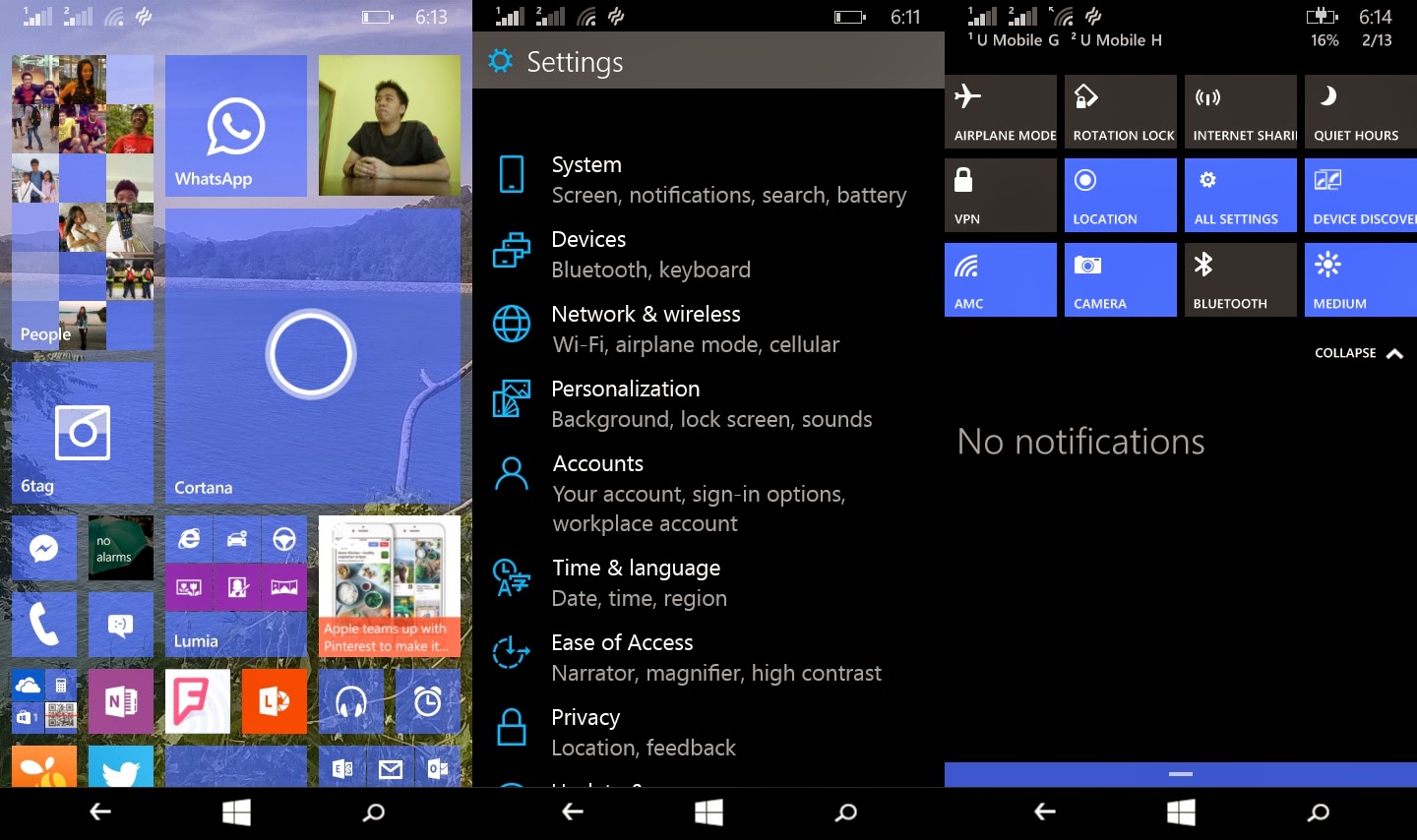This screenshot has height=840, width=1417.
Task: Open the People tile
Action: 83,203
